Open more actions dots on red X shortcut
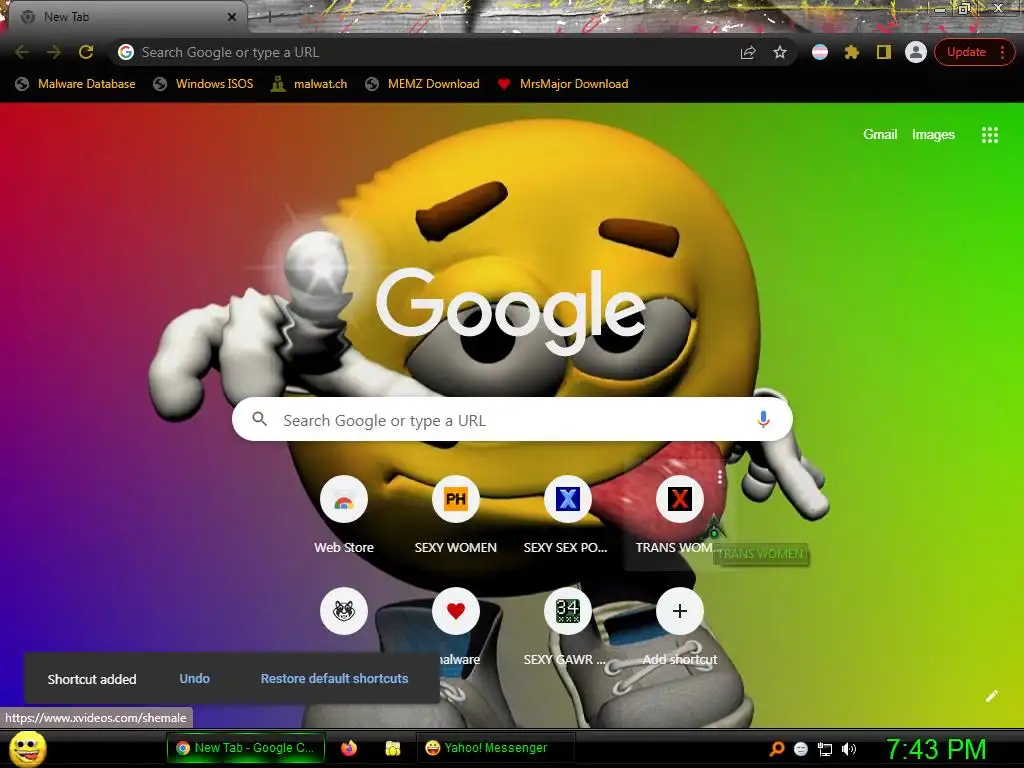Viewport: 1024px width, 768px height. tap(720, 477)
